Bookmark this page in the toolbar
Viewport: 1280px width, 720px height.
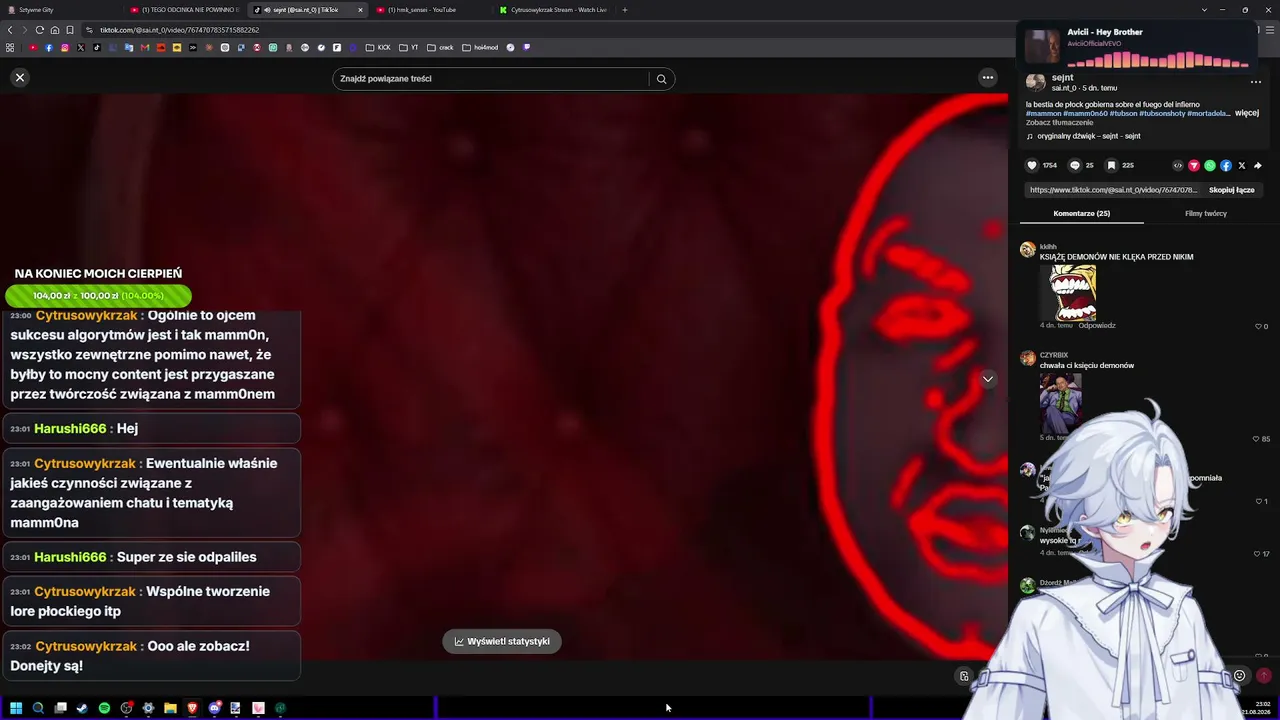coord(70,30)
